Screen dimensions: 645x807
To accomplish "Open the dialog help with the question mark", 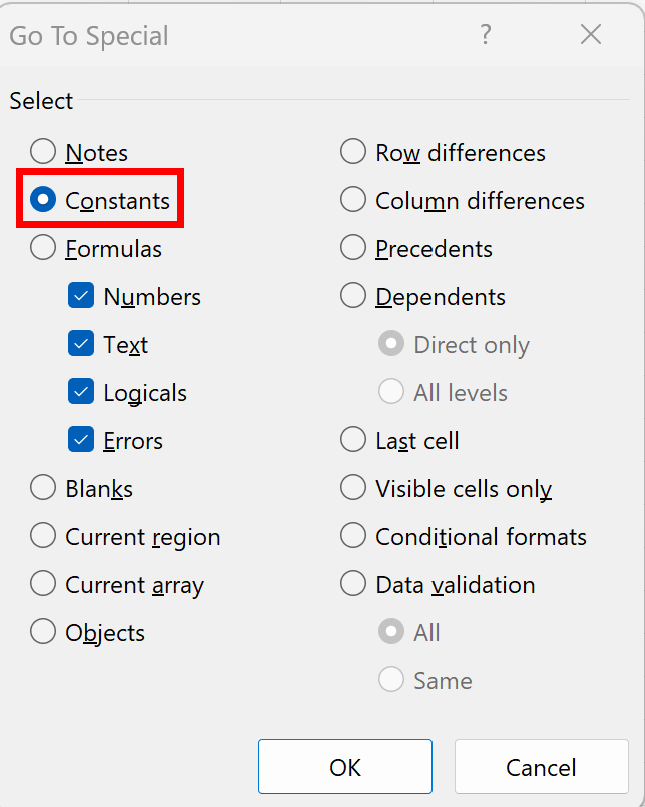I will (486, 35).
